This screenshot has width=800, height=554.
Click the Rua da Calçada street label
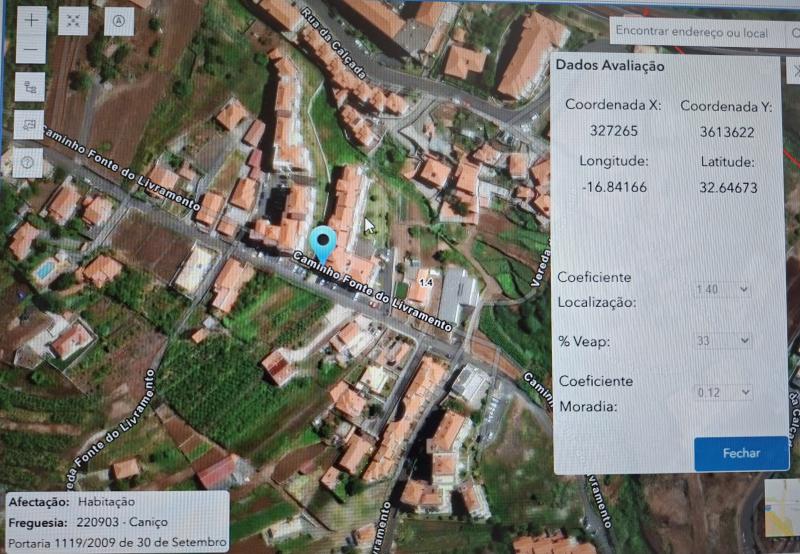tap(334, 43)
